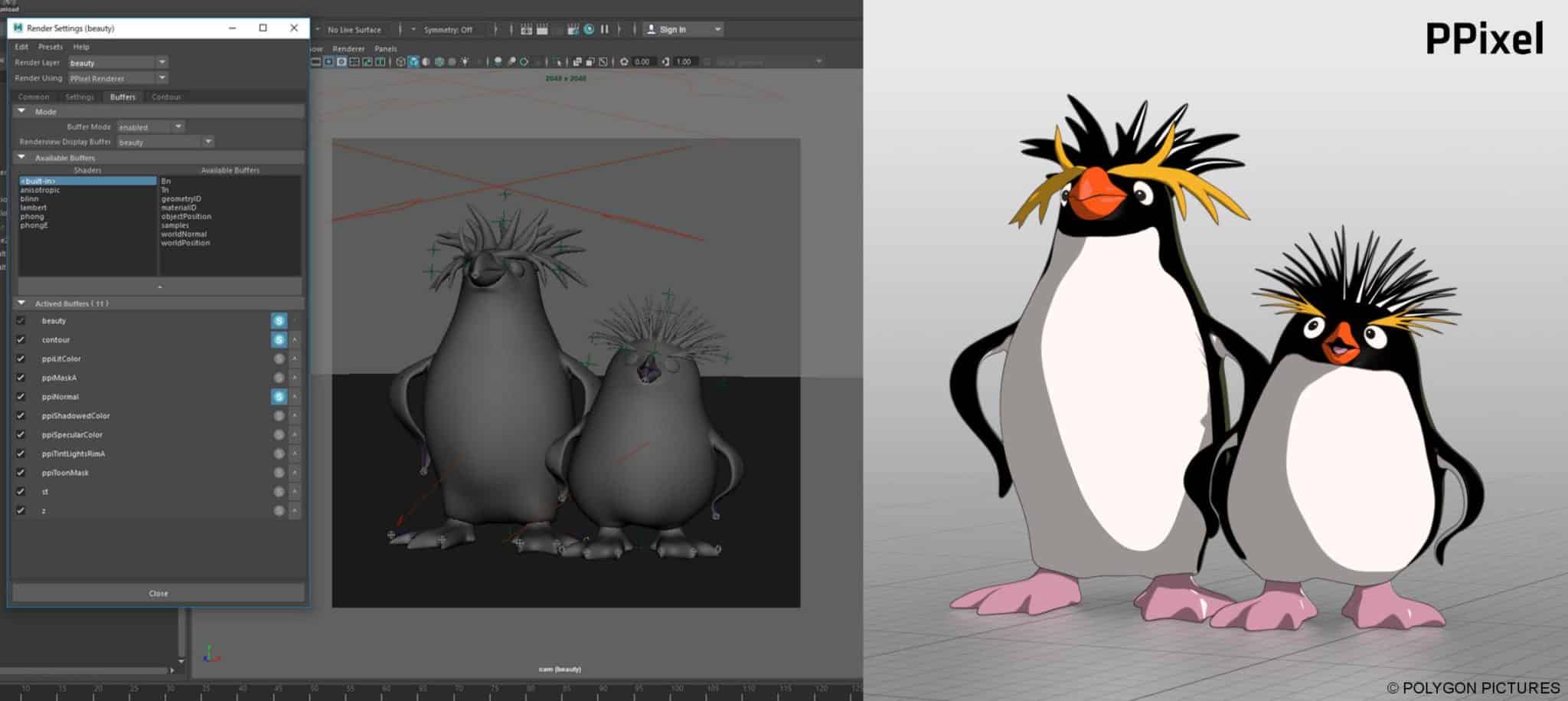
Task: Click the grey S icon on the ppiMaskA row
Action: click(x=279, y=378)
